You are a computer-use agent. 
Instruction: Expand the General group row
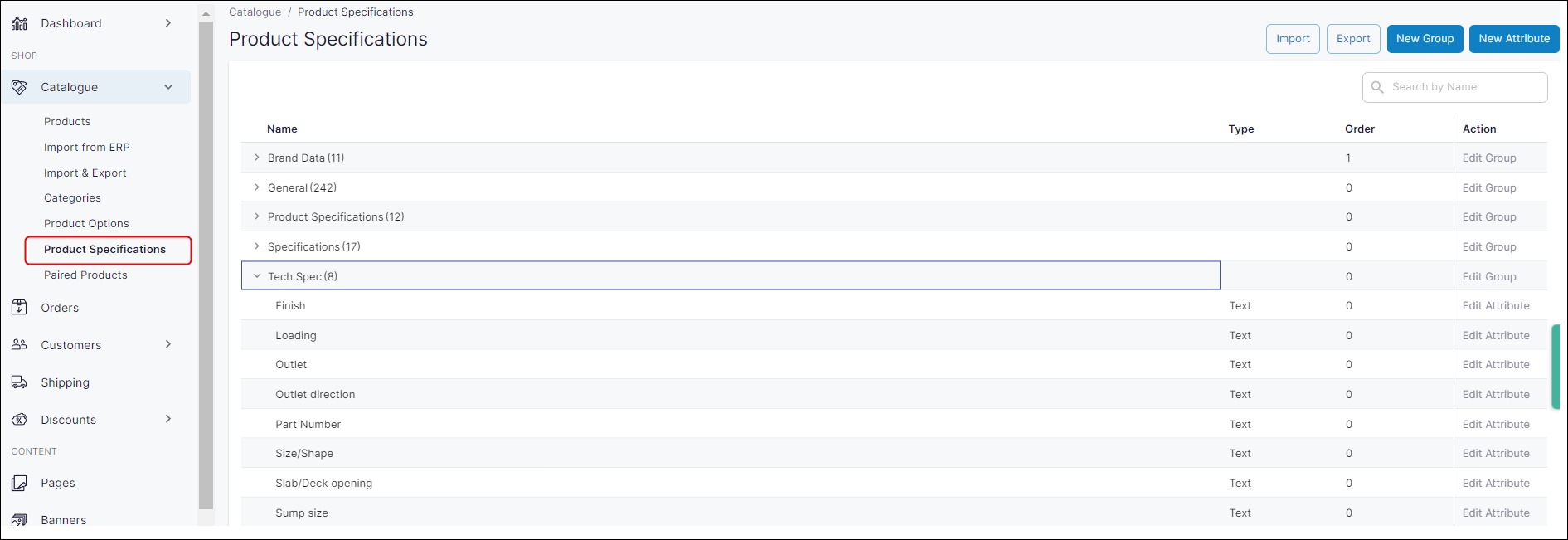[257, 187]
